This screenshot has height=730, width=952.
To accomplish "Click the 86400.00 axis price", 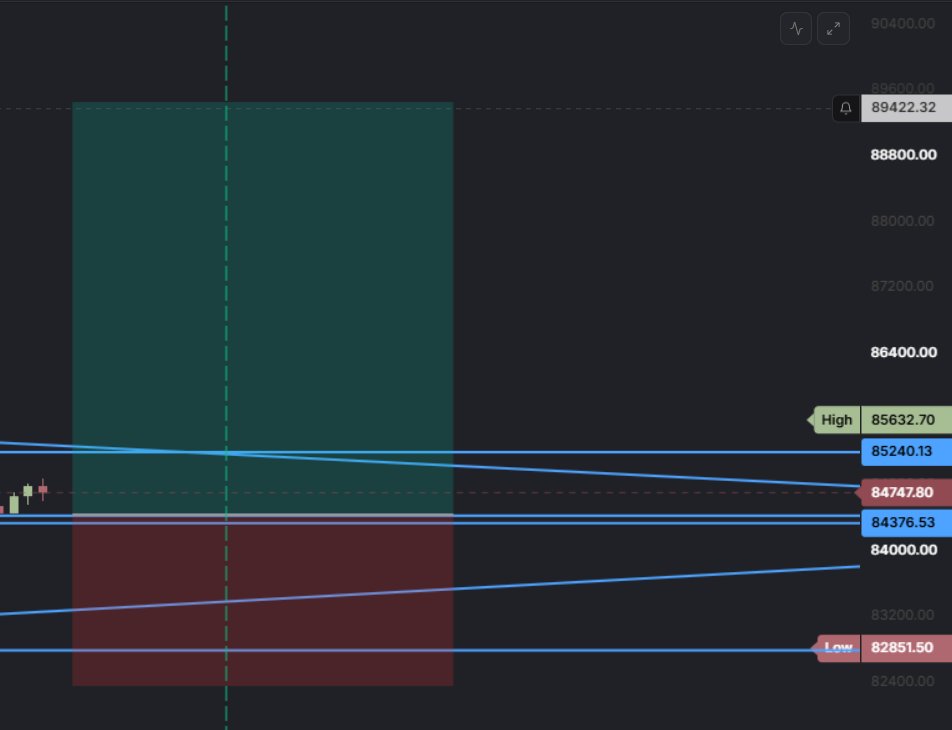I will (x=903, y=352).
